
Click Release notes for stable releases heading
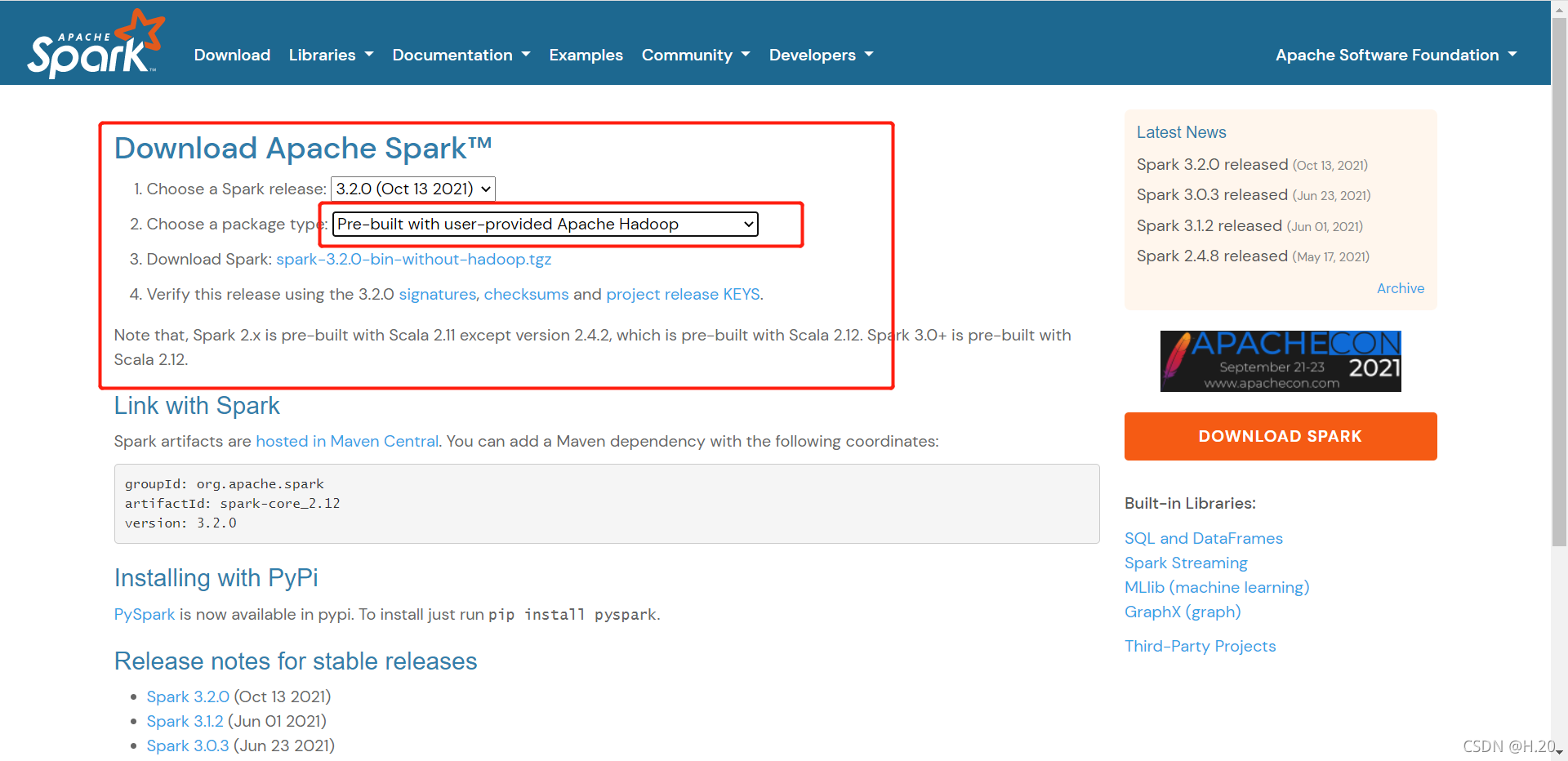point(296,661)
